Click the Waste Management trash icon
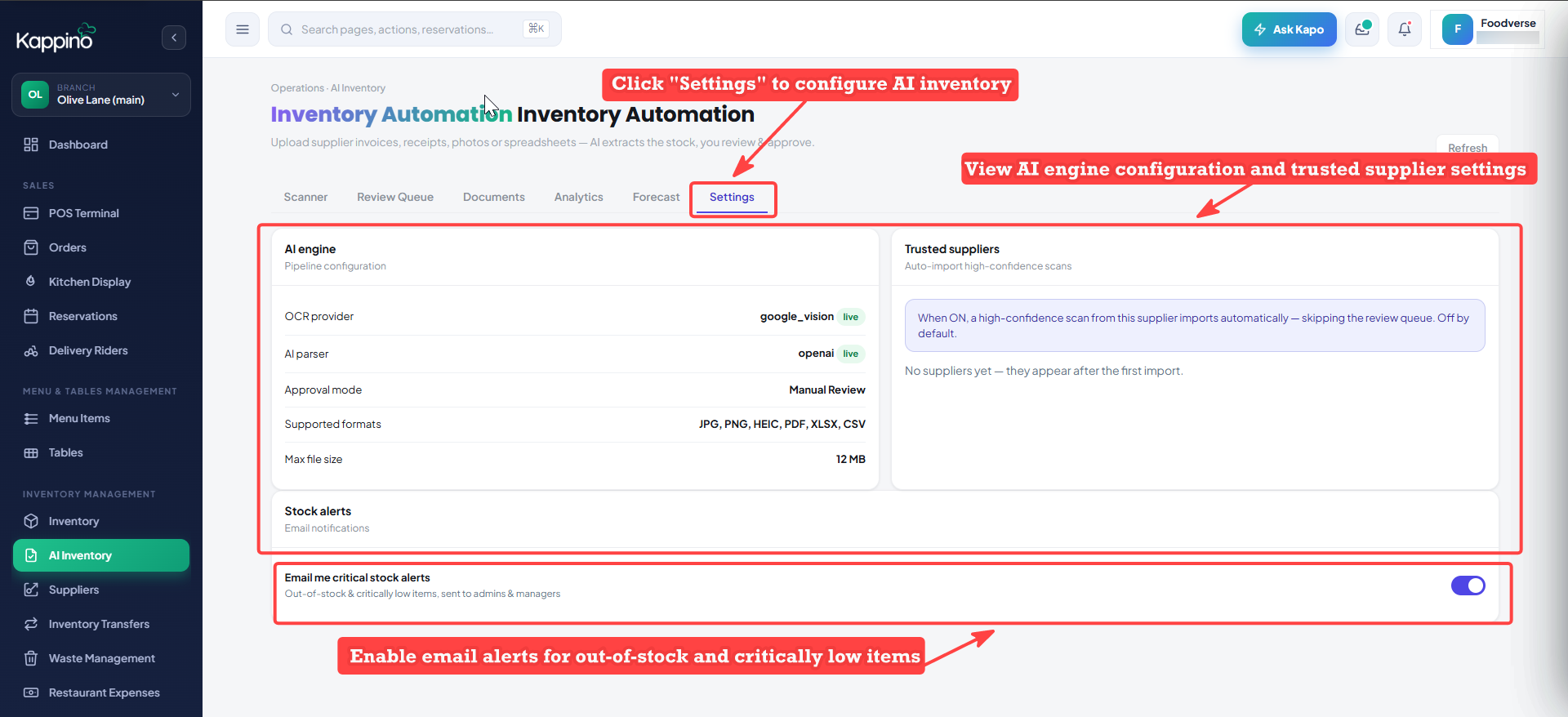Viewport: 1568px width, 717px height. click(x=31, y=658)
